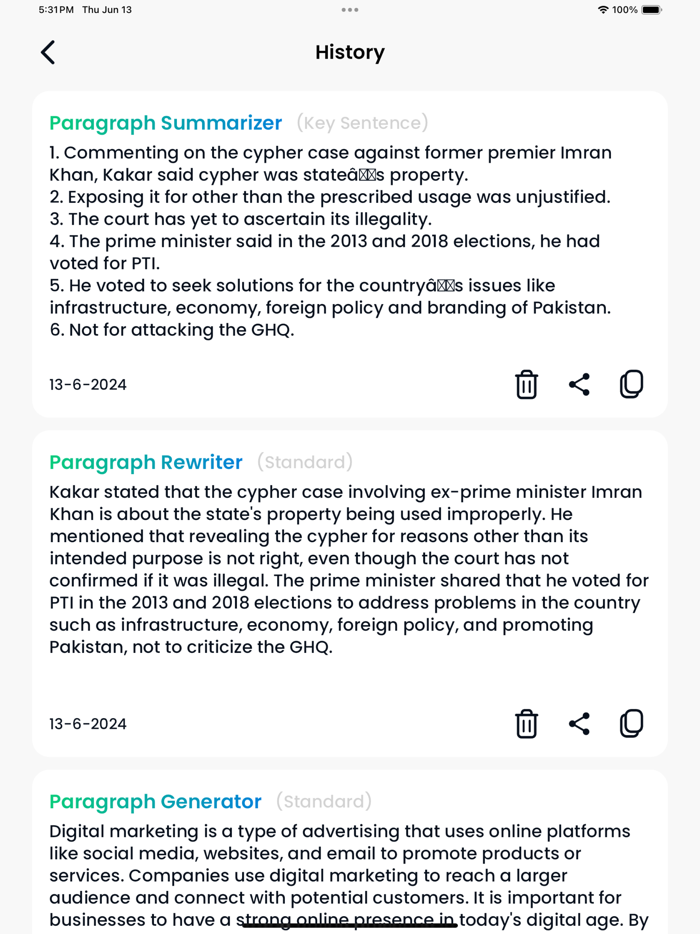Share the Paragraph Rewriter result
The width and height of the screenshot is (700, 934).
point(579,723)
